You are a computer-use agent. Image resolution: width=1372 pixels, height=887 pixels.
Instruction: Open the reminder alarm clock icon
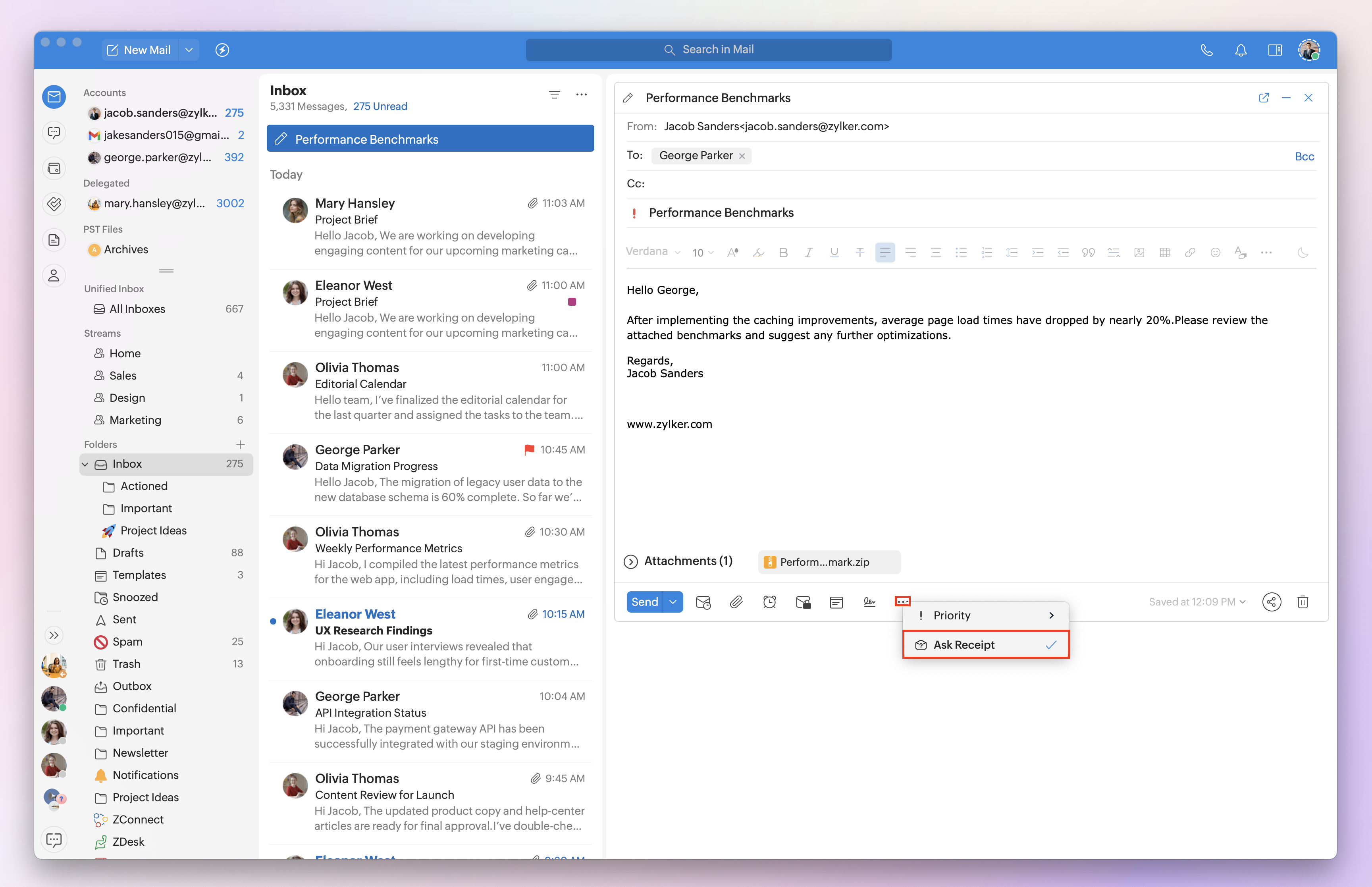[x=769, y=602]
